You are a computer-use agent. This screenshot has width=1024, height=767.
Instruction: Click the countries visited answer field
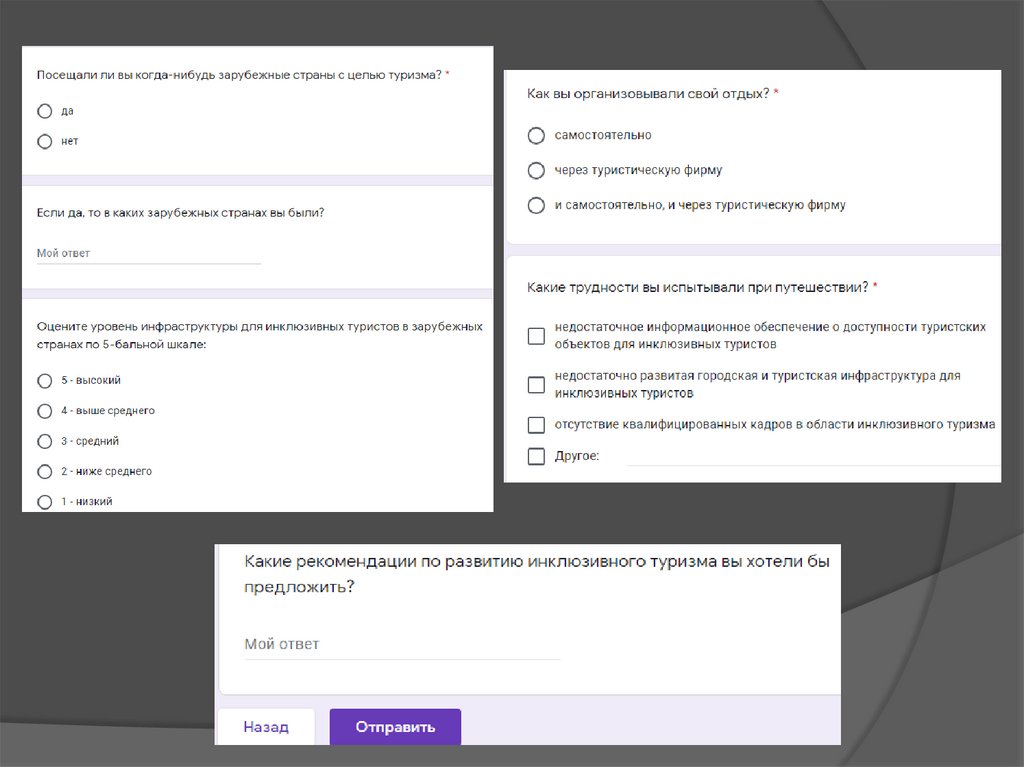(148, 254)
